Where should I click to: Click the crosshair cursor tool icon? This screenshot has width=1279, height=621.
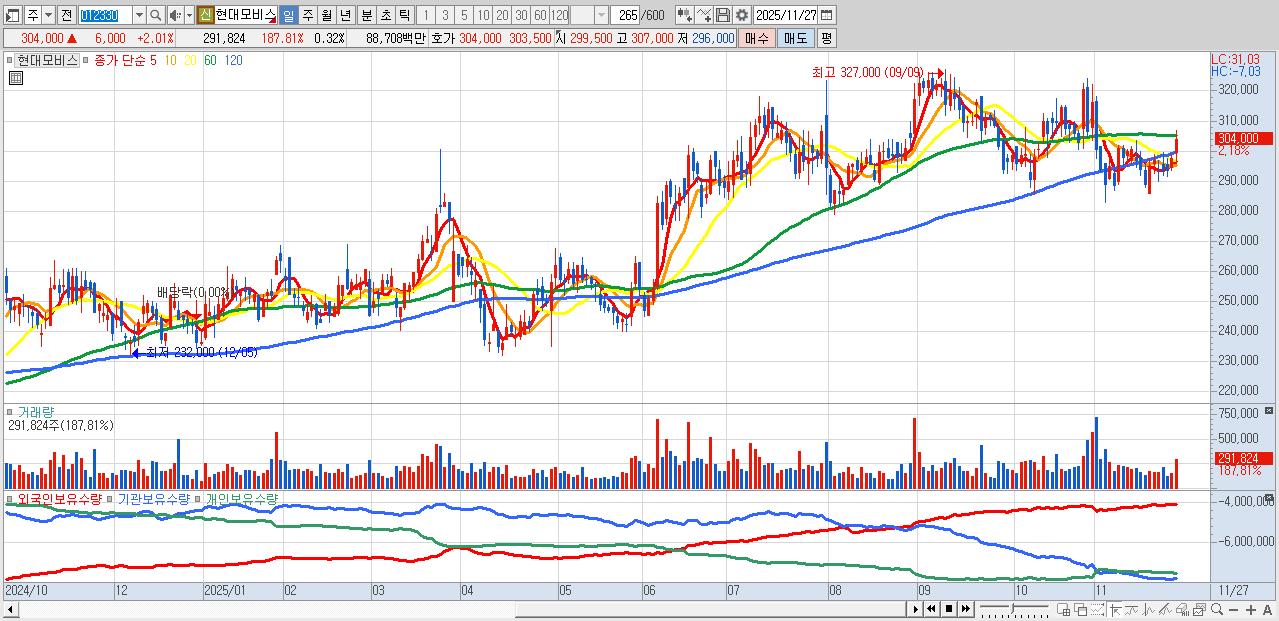click(1116, 610)
